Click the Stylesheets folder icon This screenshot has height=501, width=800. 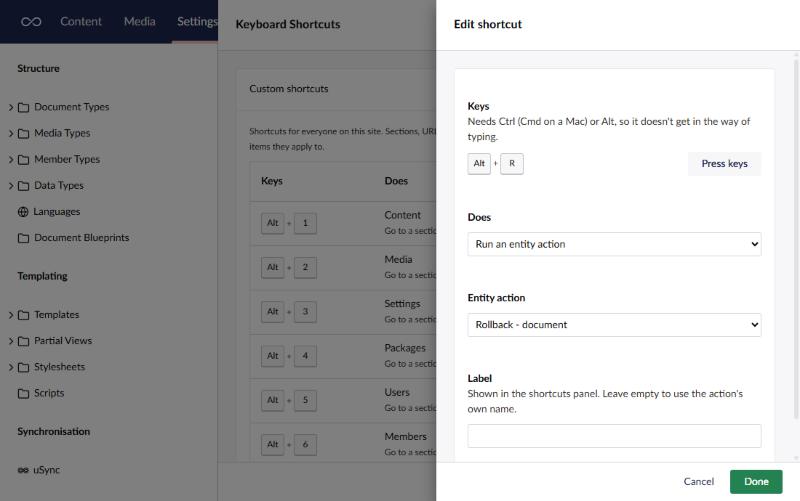tap(23, 367)
